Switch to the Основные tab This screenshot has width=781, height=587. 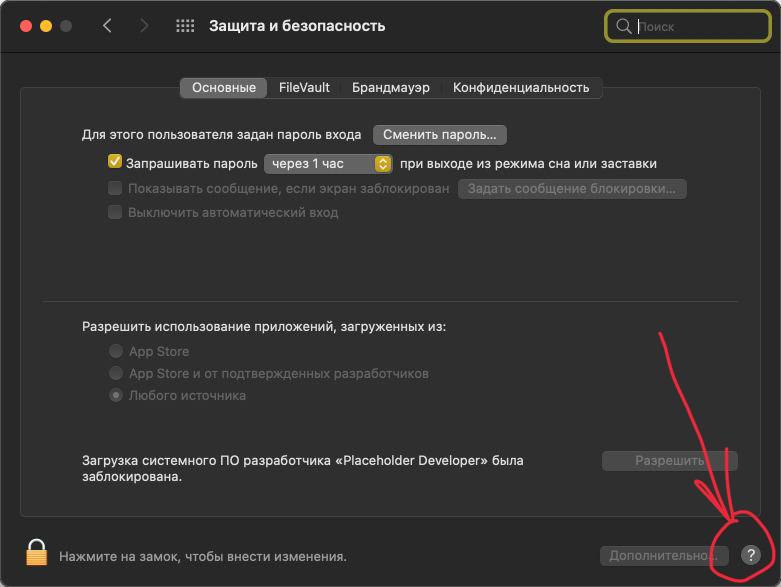224,88
